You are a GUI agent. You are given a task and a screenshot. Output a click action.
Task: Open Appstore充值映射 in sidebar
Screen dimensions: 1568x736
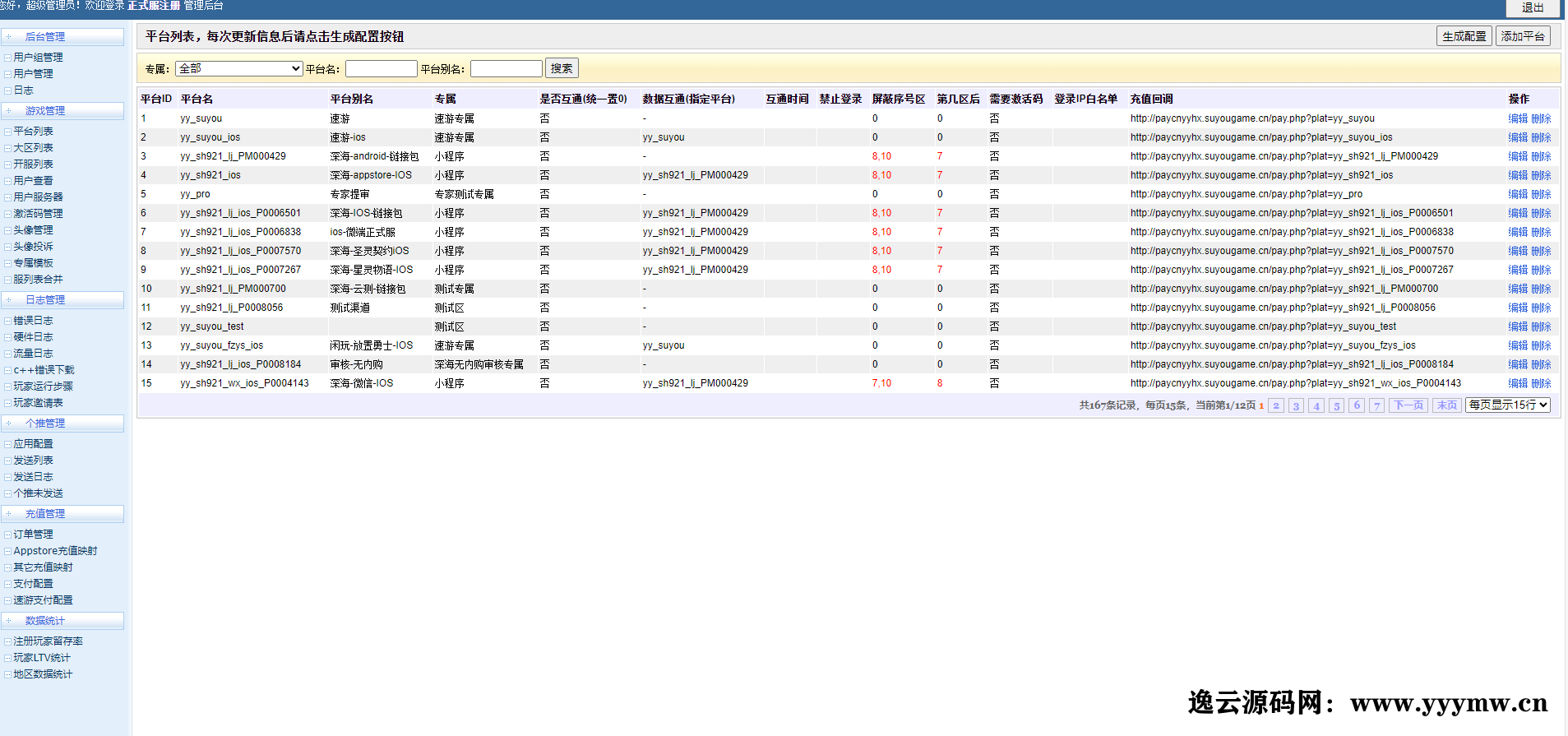coord(55,551)
